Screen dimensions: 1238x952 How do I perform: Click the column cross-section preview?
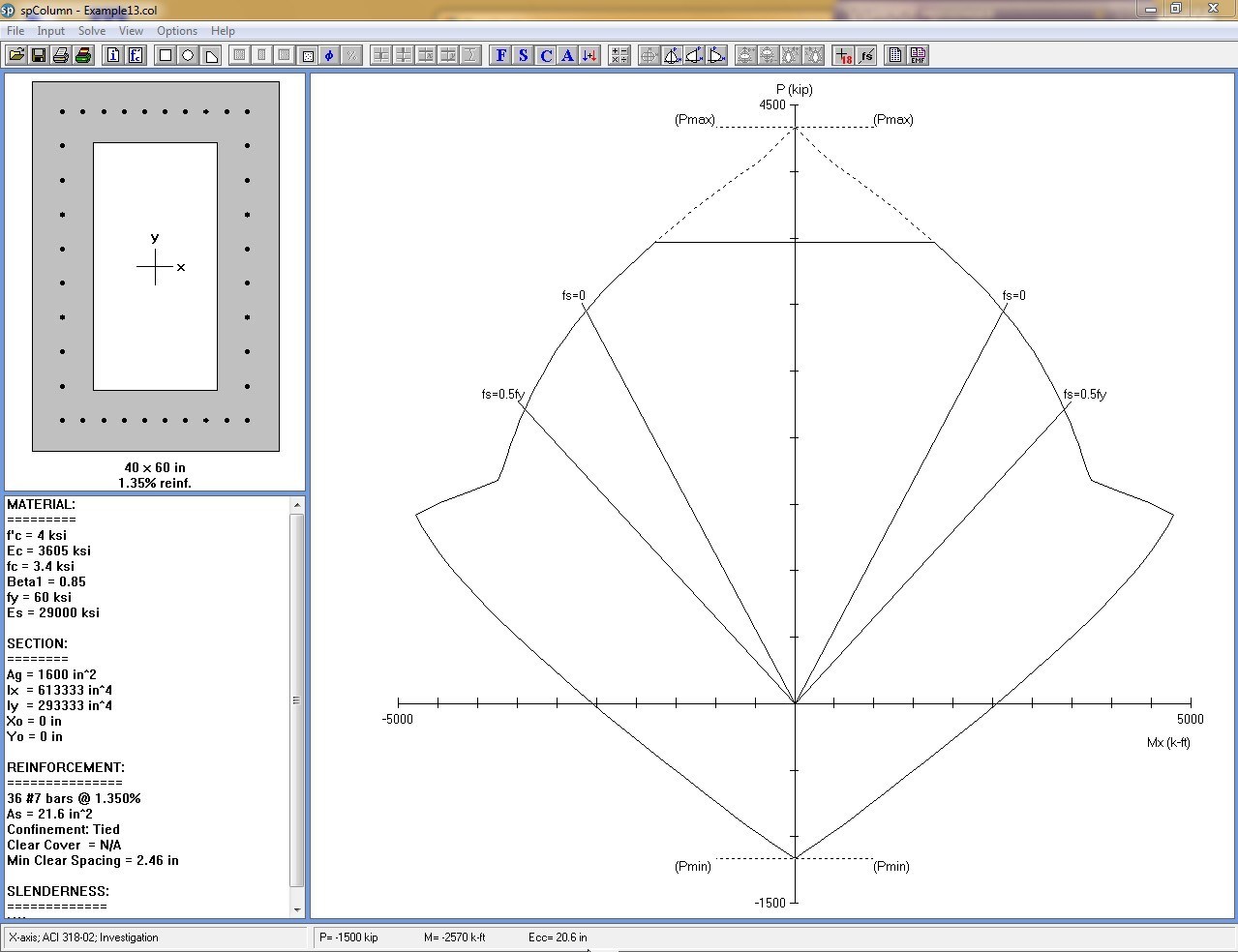tap(156, 266)
